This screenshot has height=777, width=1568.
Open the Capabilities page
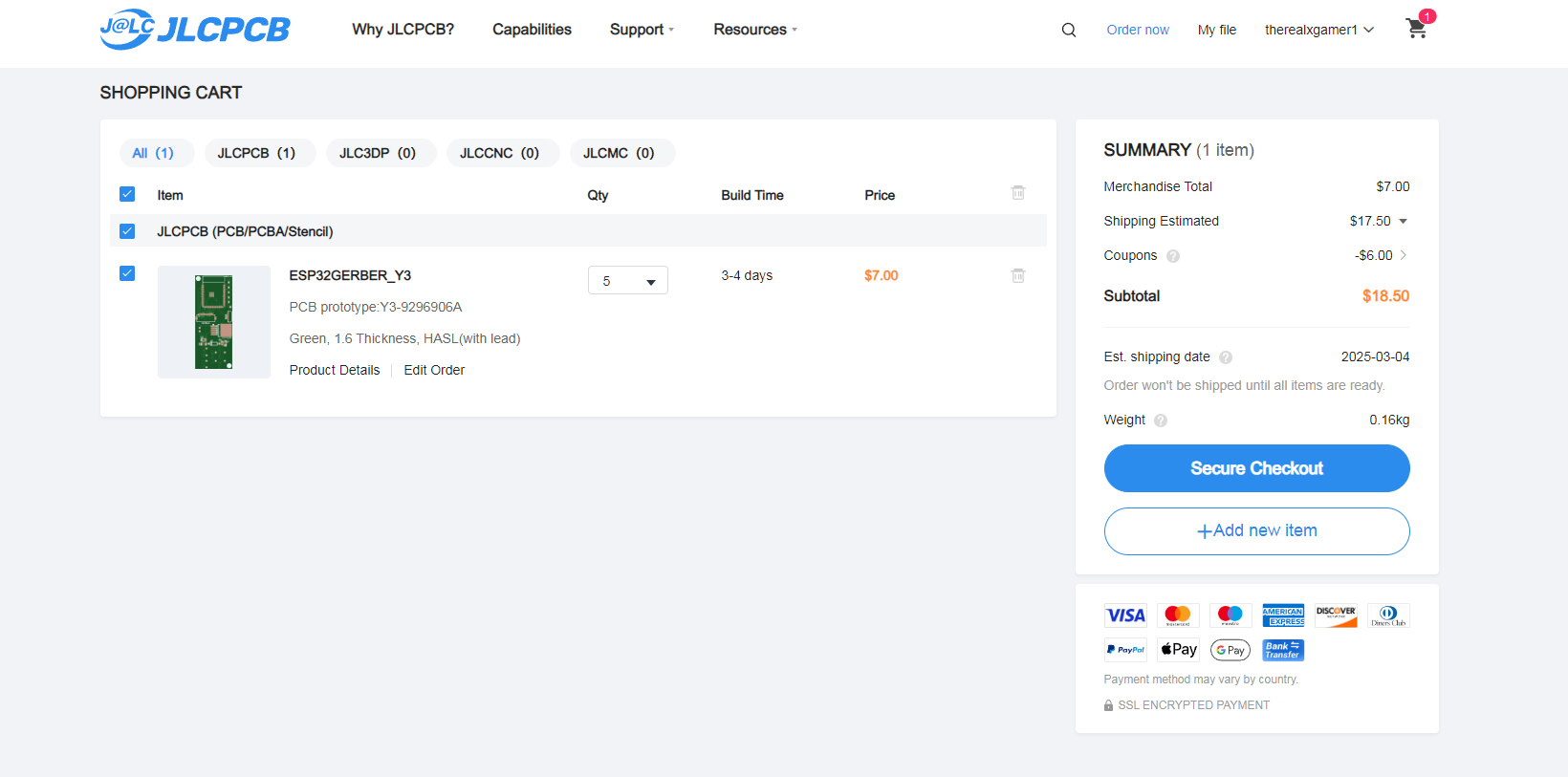(x=532, y=30)
